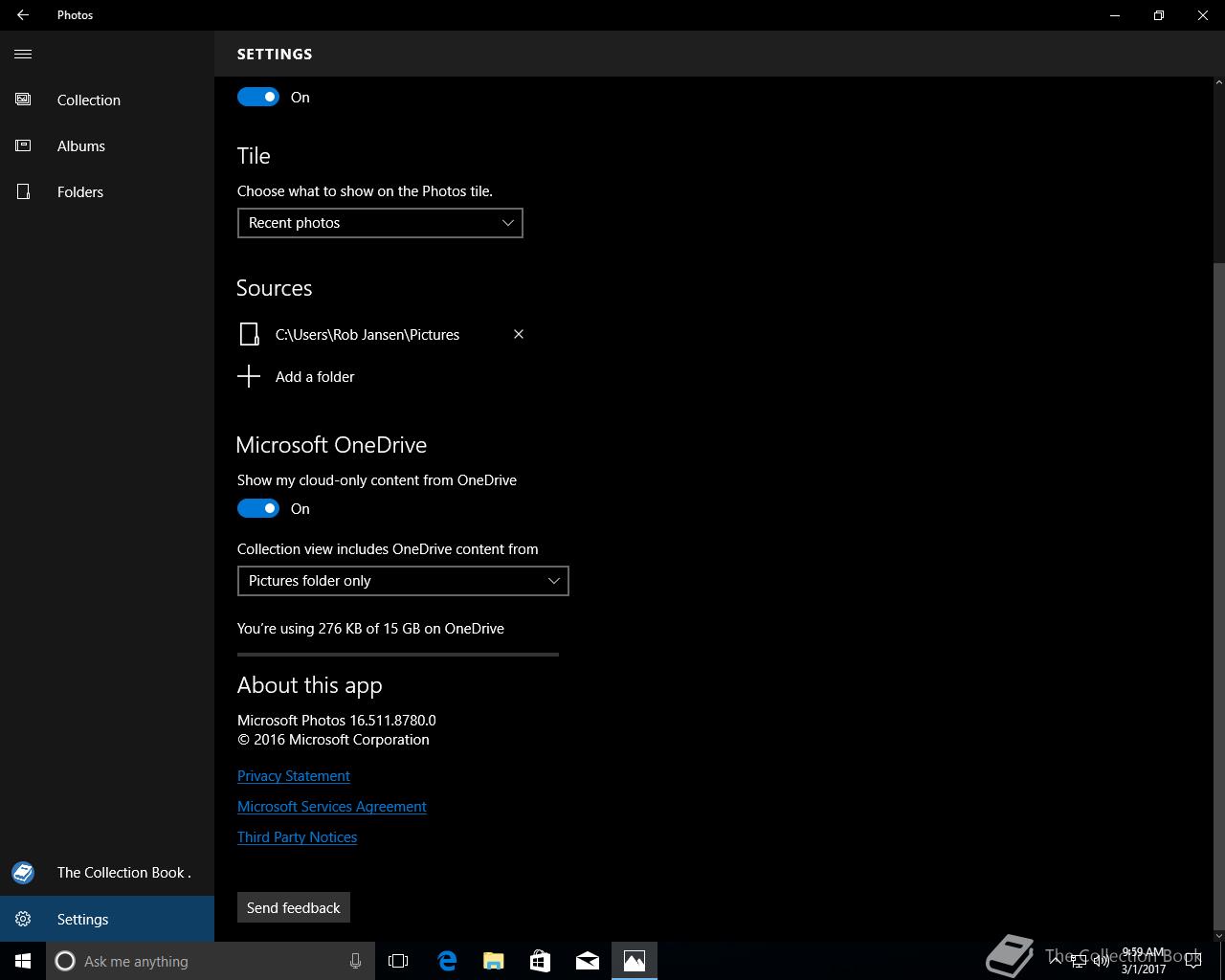This screenshot has width=1225, height=980.
Task: Click '© 2016 Microsoft Corporation' text
Action: click(x=333, y=739)
